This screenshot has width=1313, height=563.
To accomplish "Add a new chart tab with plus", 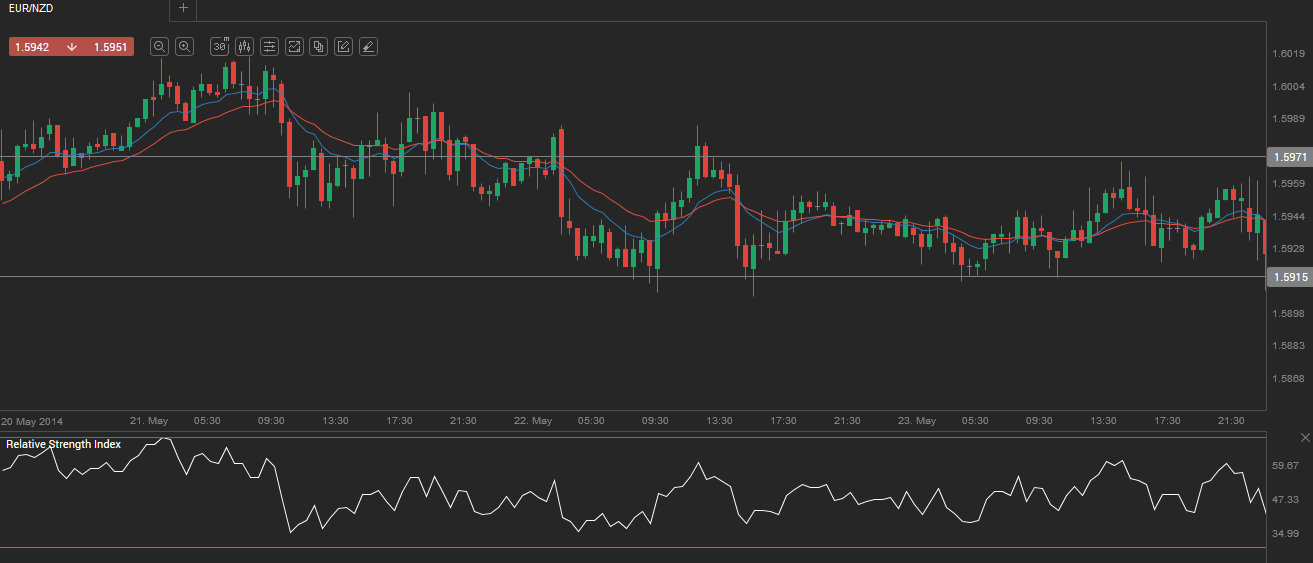I will (182, 8).
